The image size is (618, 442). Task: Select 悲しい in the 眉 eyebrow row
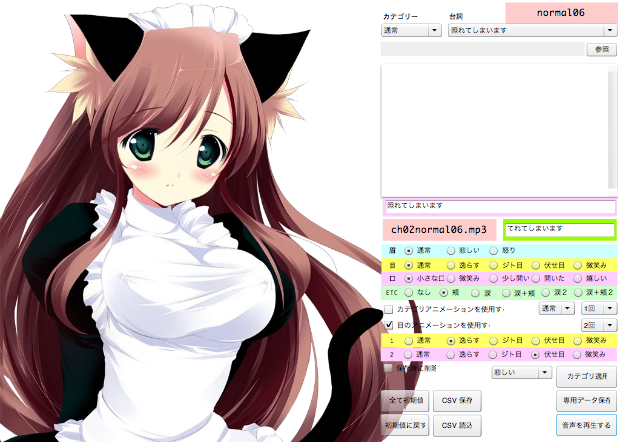coord(451,251)
